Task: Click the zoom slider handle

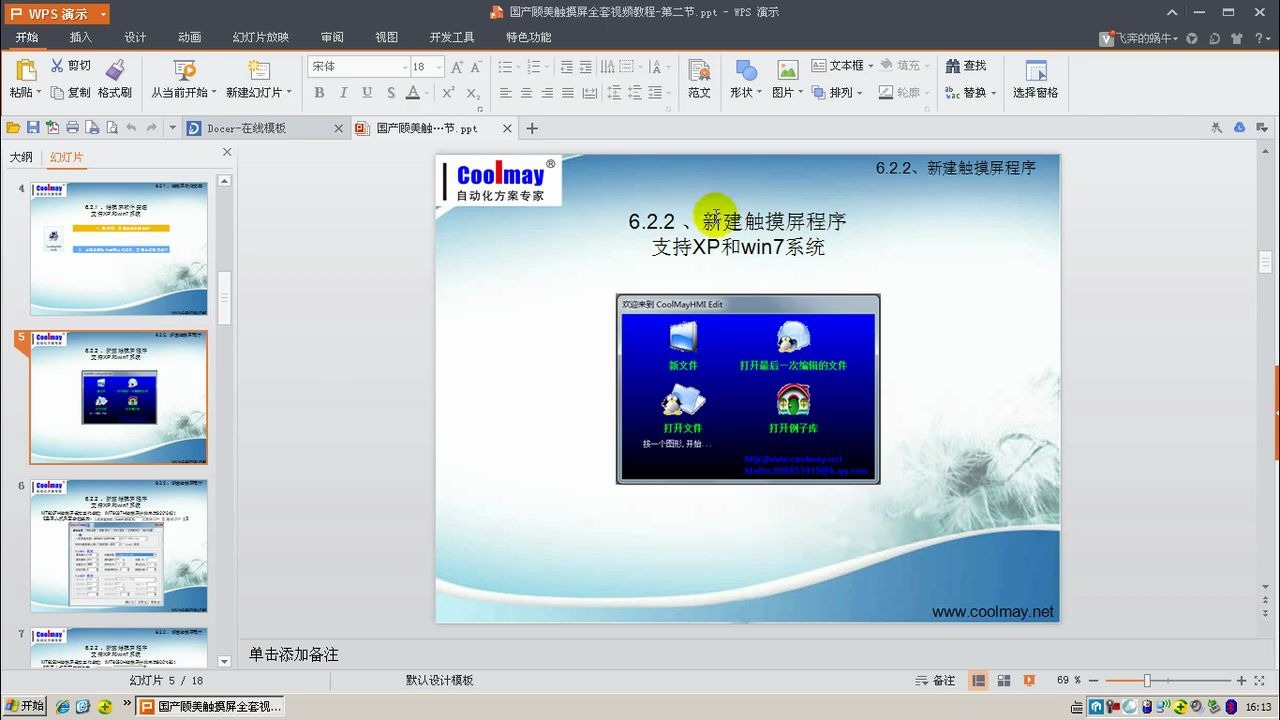Action: 1147,680
